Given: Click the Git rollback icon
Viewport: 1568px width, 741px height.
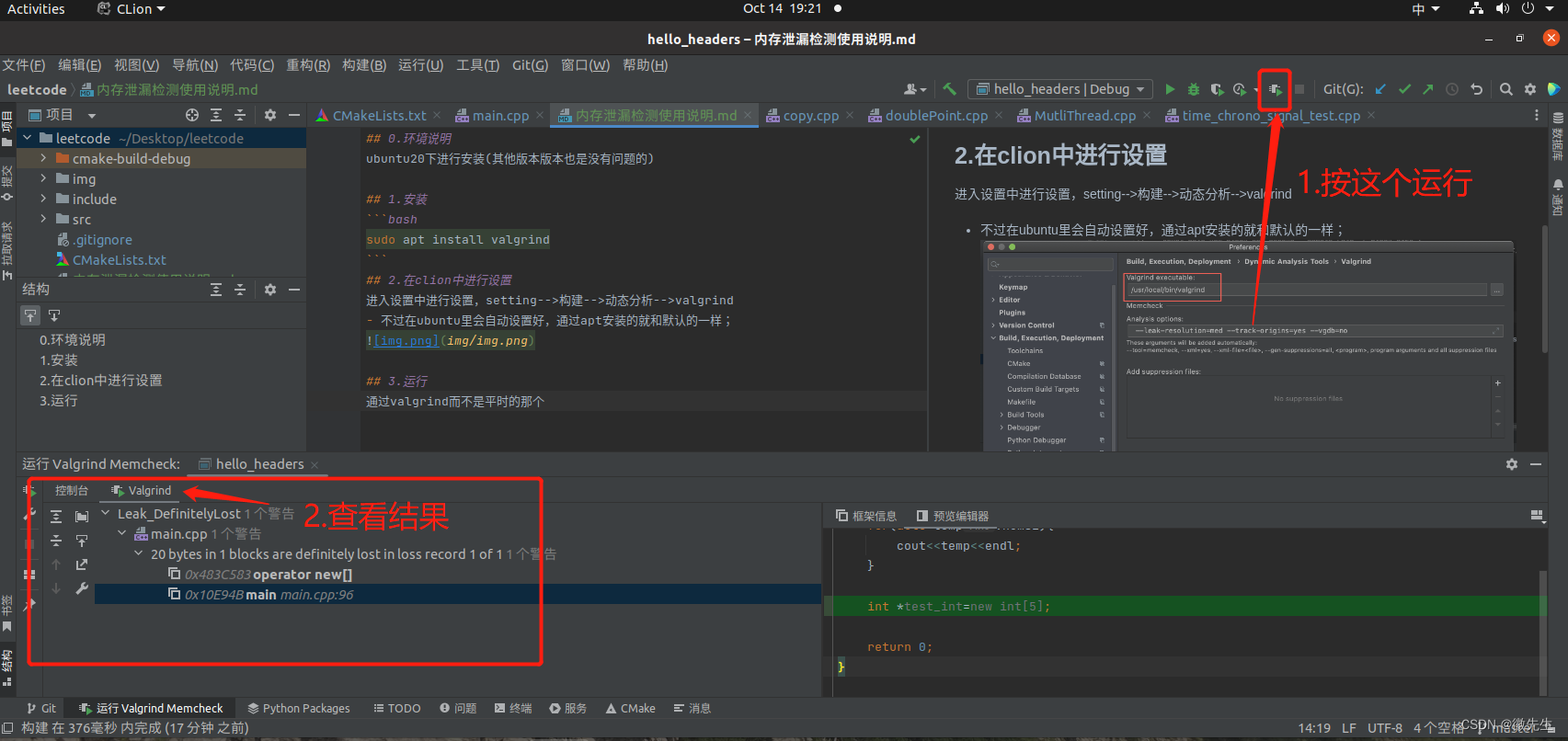Looking at the screenshot, I should pos(1477,89).
